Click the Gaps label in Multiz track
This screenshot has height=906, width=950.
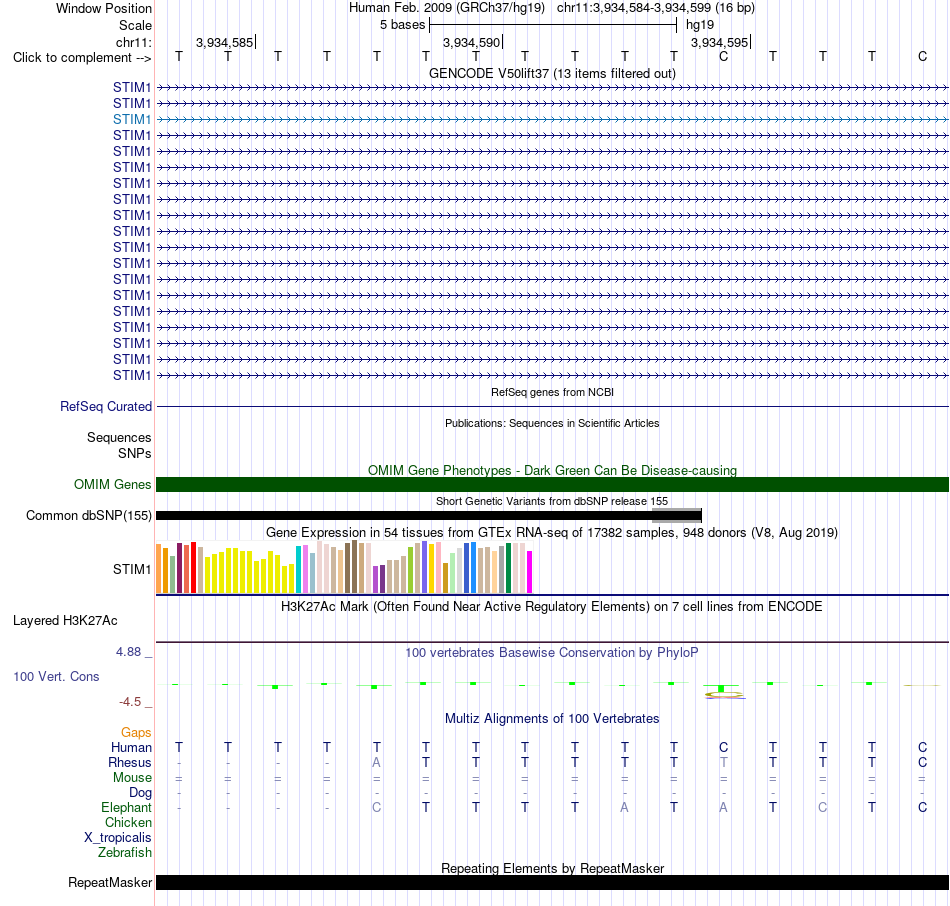[136, 733]
